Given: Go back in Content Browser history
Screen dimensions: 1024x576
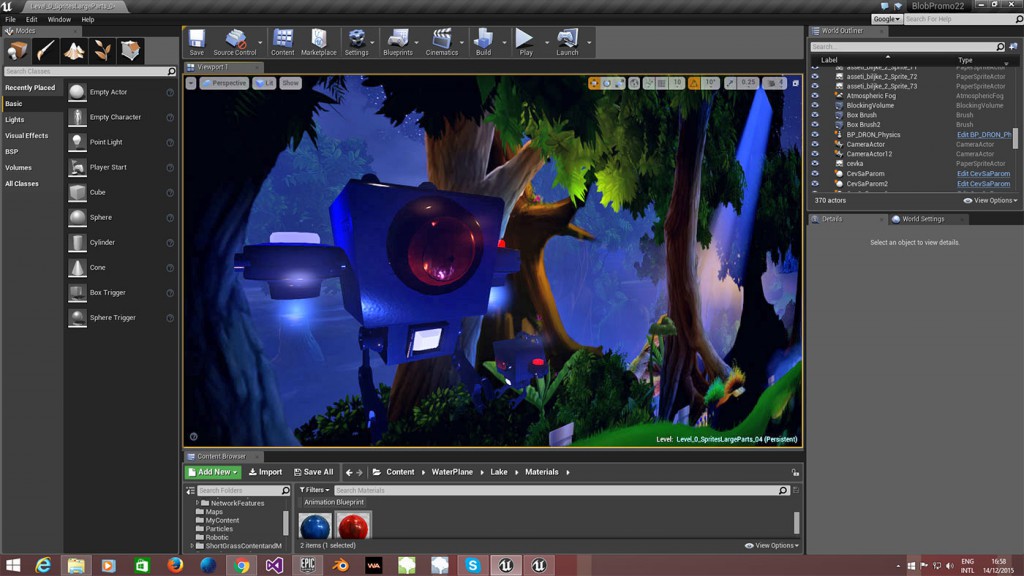Looking at the screenshot, I should coord(349,472).
